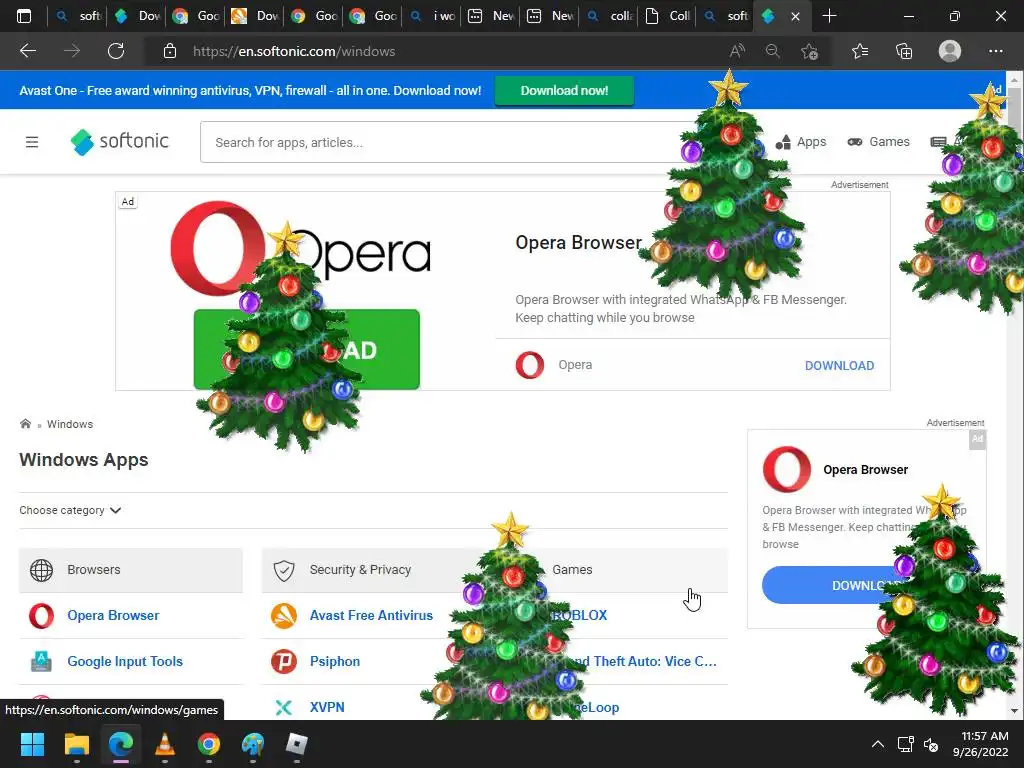Image resolution: width=1024 pixels, height=768 pixels.
Task: Open the Psiphon app link
Action: pos(334,661)
